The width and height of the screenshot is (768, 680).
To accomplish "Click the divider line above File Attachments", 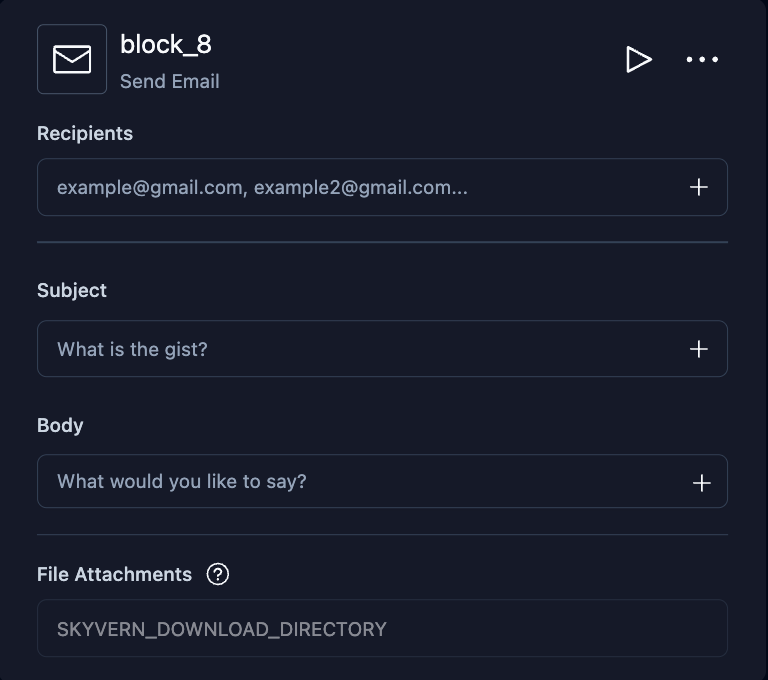I will tap(382, 535).
